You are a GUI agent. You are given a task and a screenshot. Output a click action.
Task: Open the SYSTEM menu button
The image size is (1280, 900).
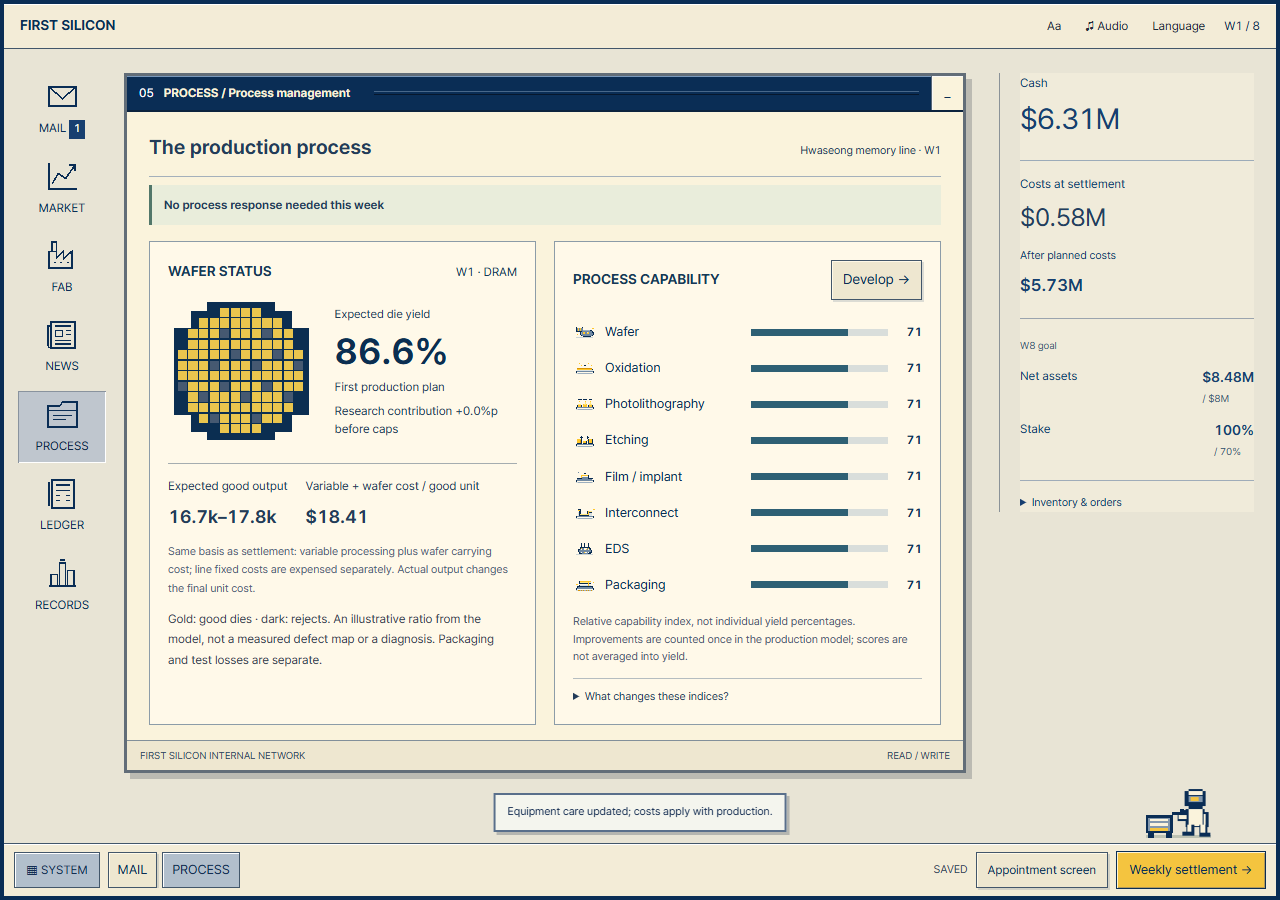point(57,870)
